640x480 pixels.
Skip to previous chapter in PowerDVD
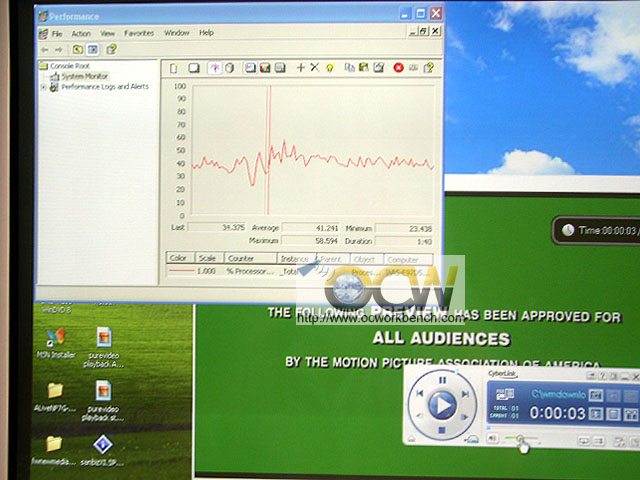(x=420, y=393)
